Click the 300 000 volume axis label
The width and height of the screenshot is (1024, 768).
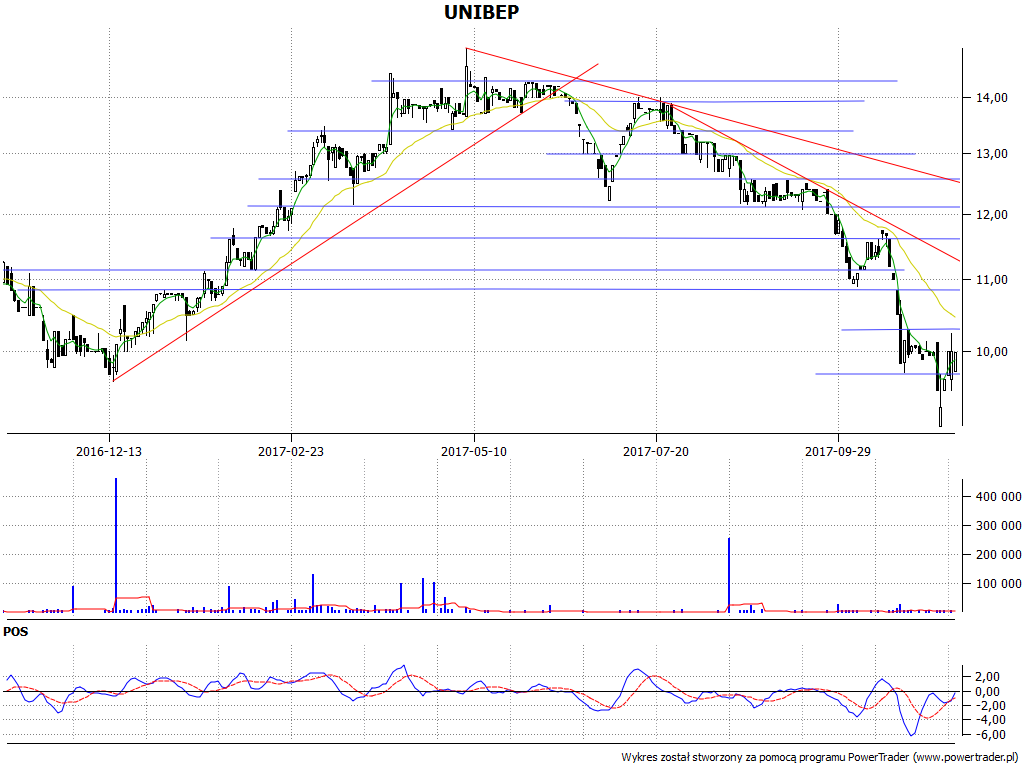pyautogui.click(x=999, y=526)
